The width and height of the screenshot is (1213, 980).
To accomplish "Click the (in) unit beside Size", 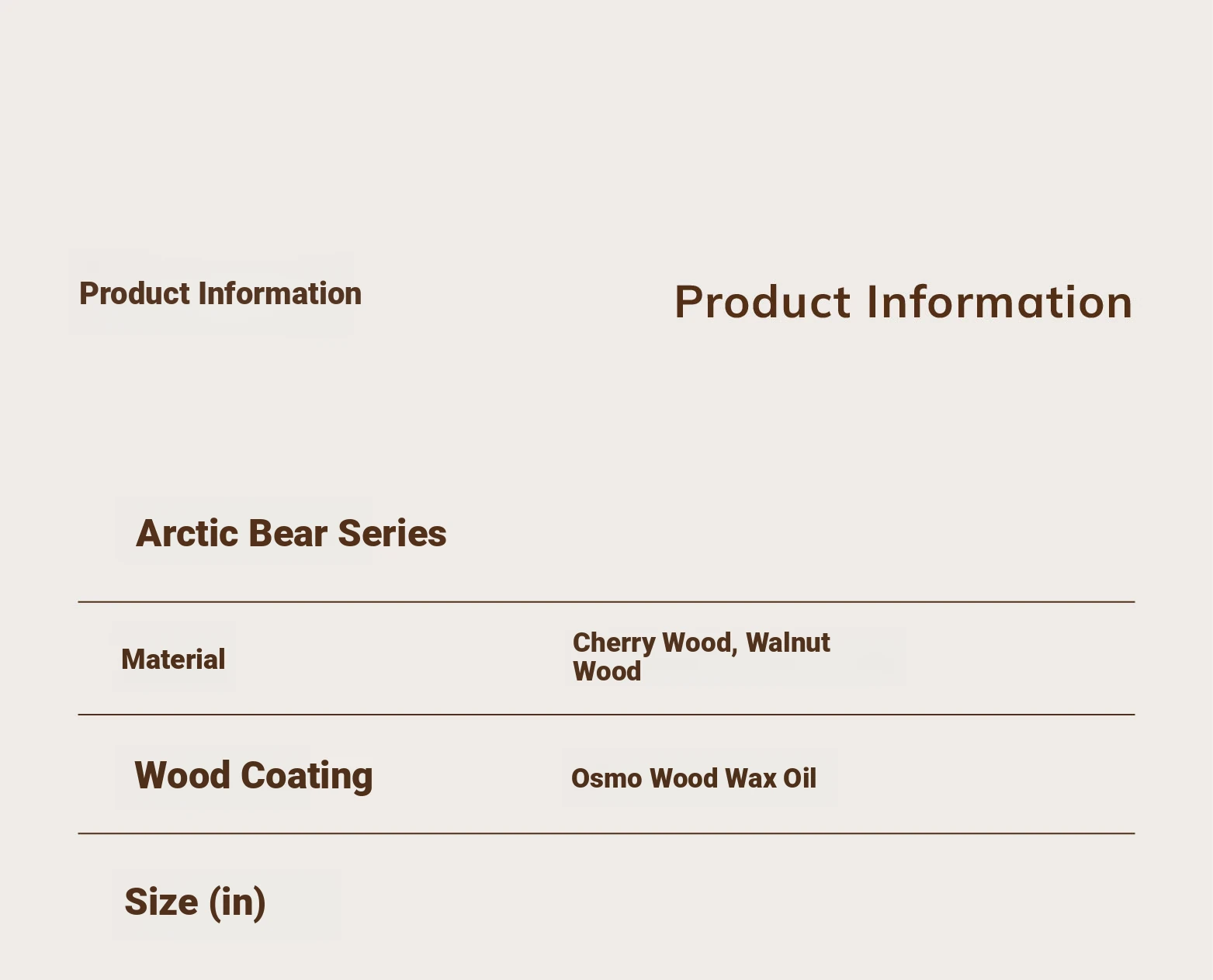I will tap(237, 902).
